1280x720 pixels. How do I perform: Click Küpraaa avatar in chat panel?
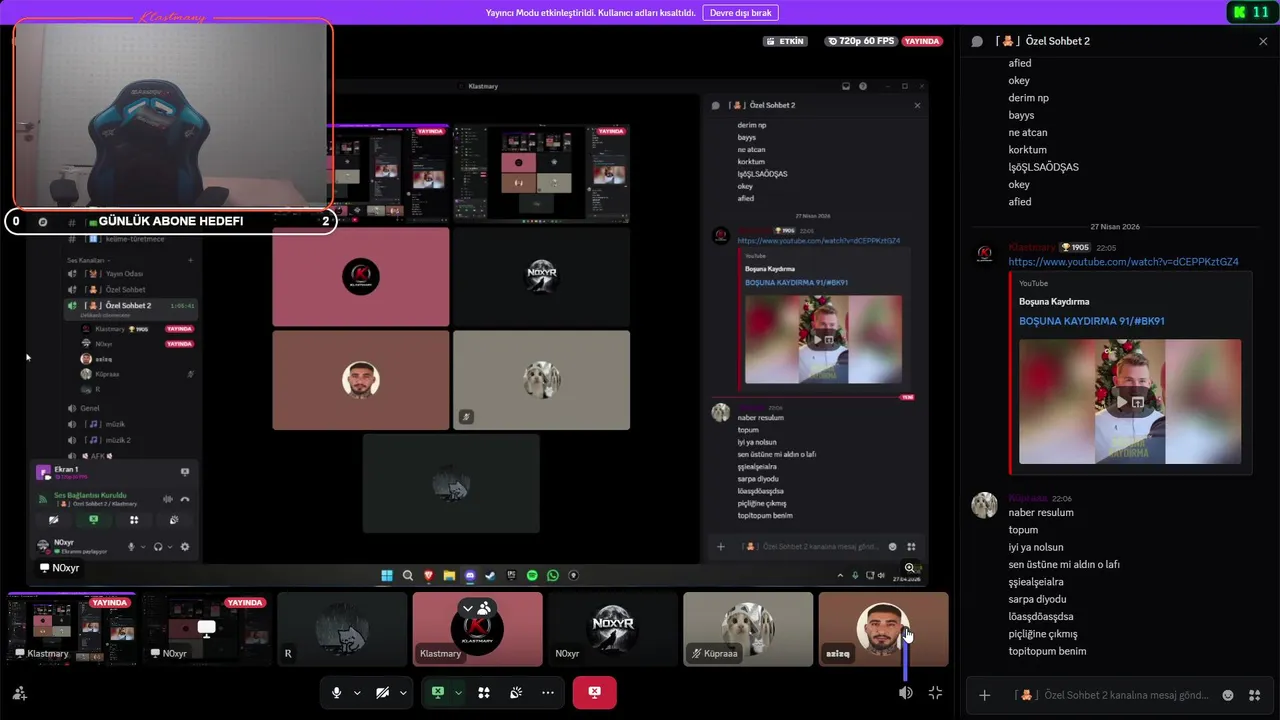click(985, 504)
